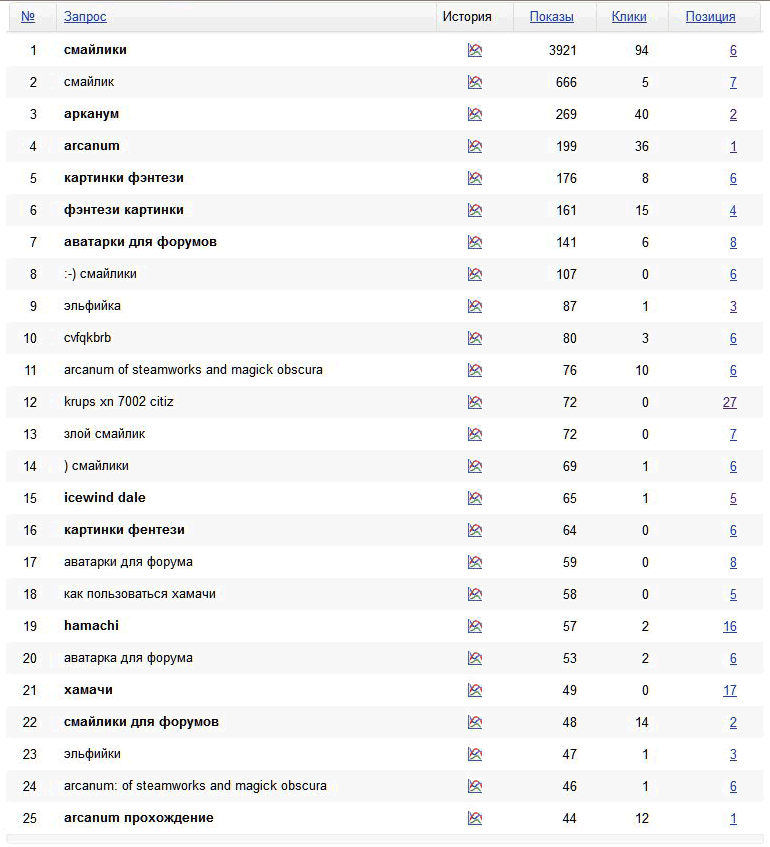Open history chart icon for арканум row
This screenshot has height=847, width=770.
pyautogui.click(x=474, y=114)
